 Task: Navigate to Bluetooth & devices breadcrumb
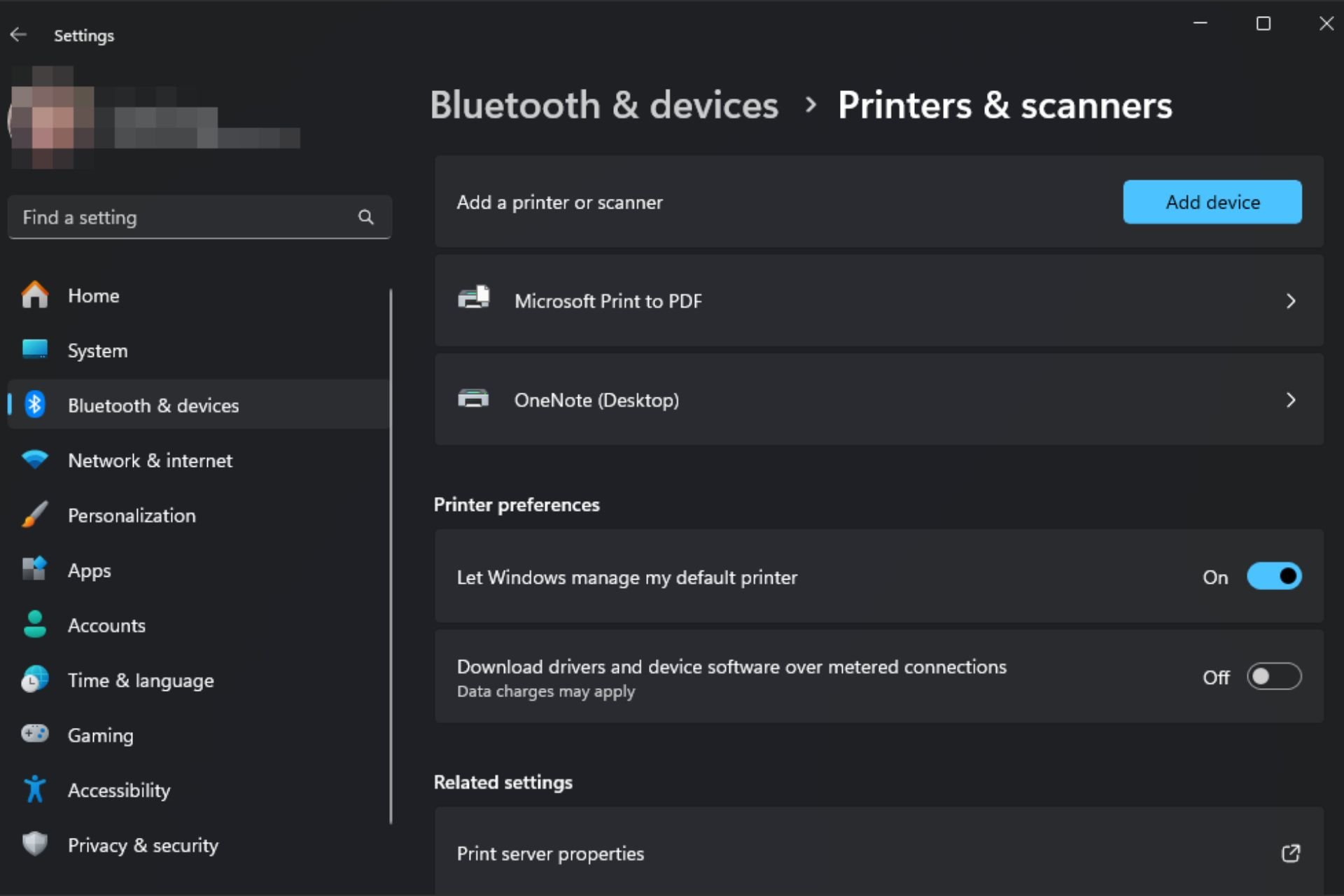click(604, 105)
